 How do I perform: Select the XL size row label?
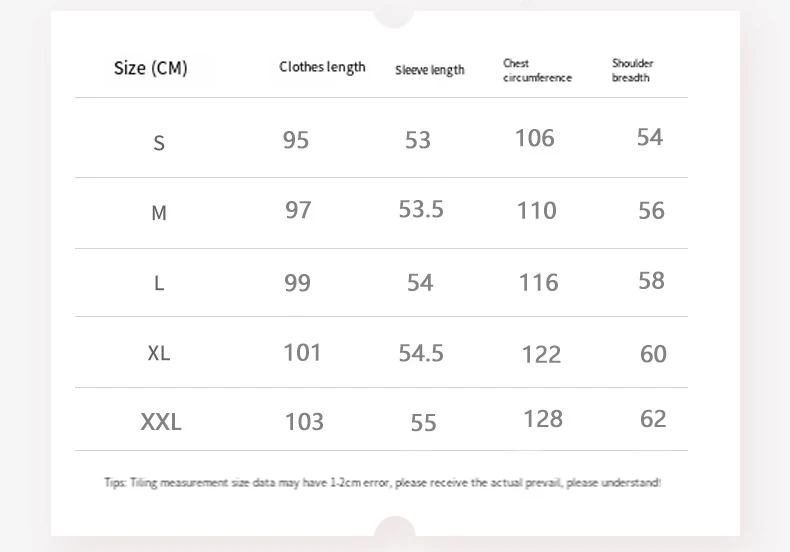tap(159, 353)
